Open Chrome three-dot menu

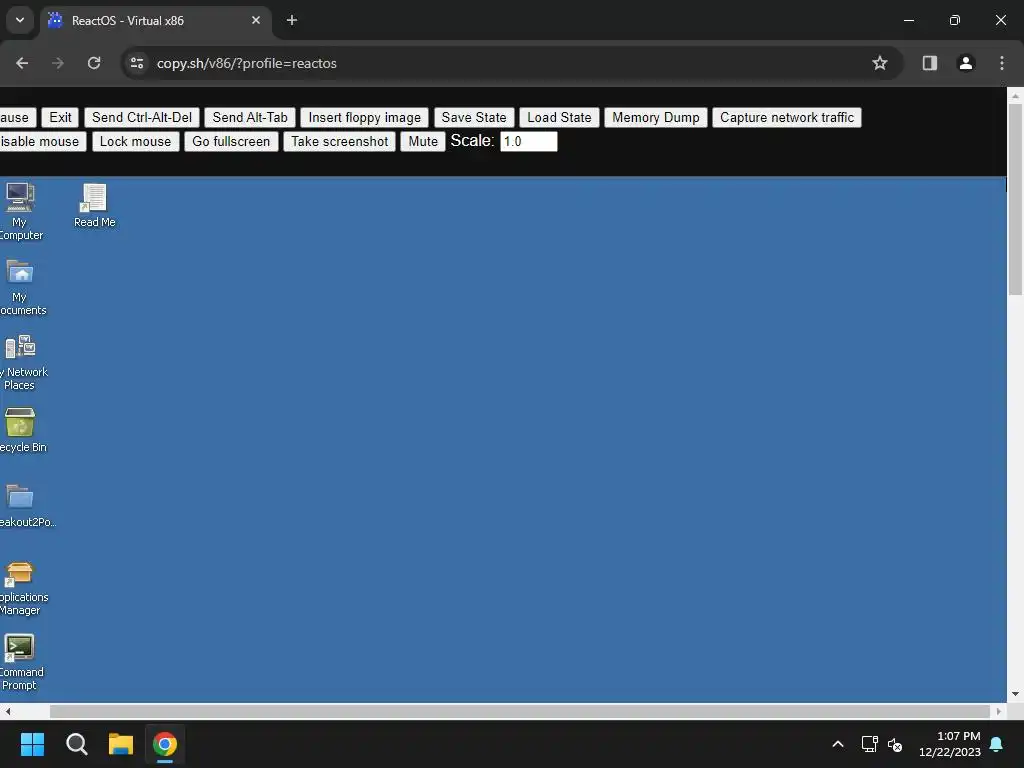coord(1001,63)
